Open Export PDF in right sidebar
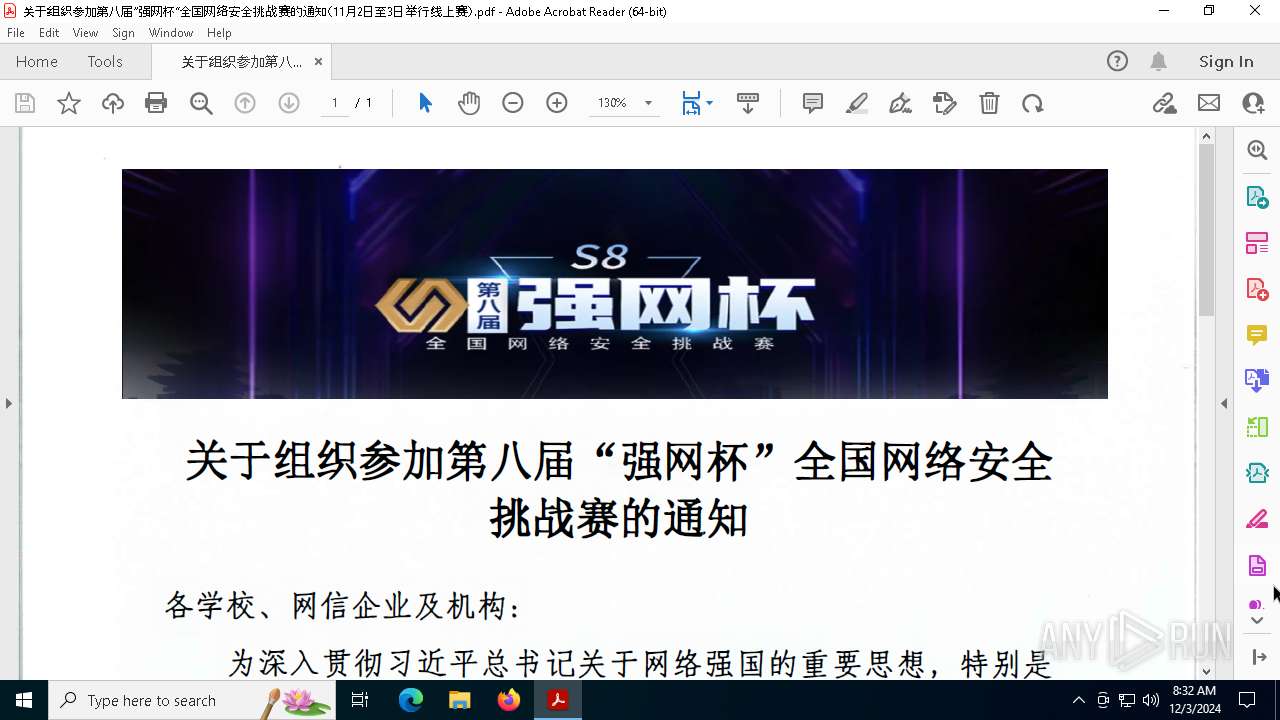This screenshot has height=720, width=1280. pos(1257,196)
